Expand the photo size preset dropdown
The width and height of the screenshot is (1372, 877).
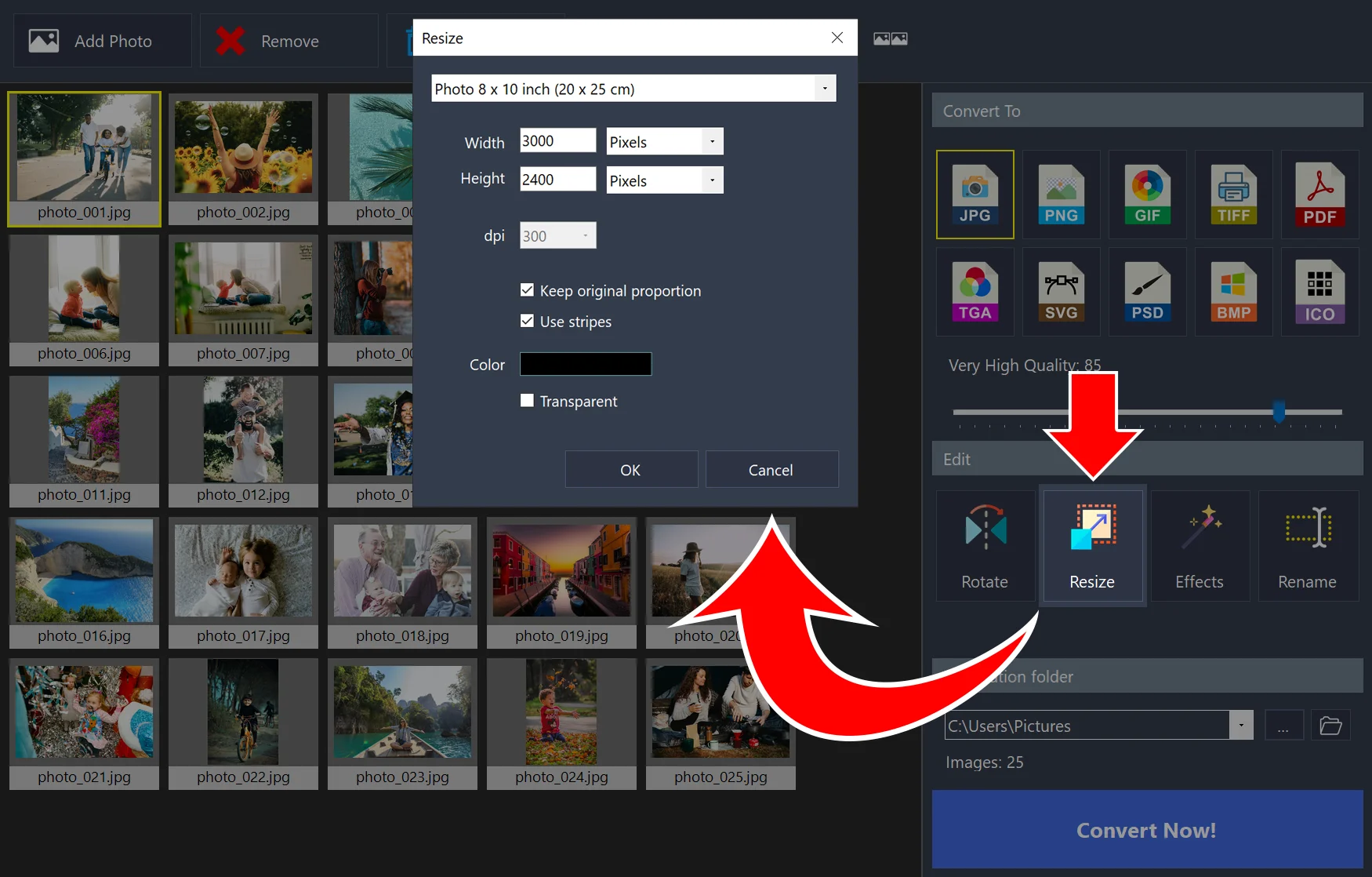pyautogui.click(x=825, y=89)
